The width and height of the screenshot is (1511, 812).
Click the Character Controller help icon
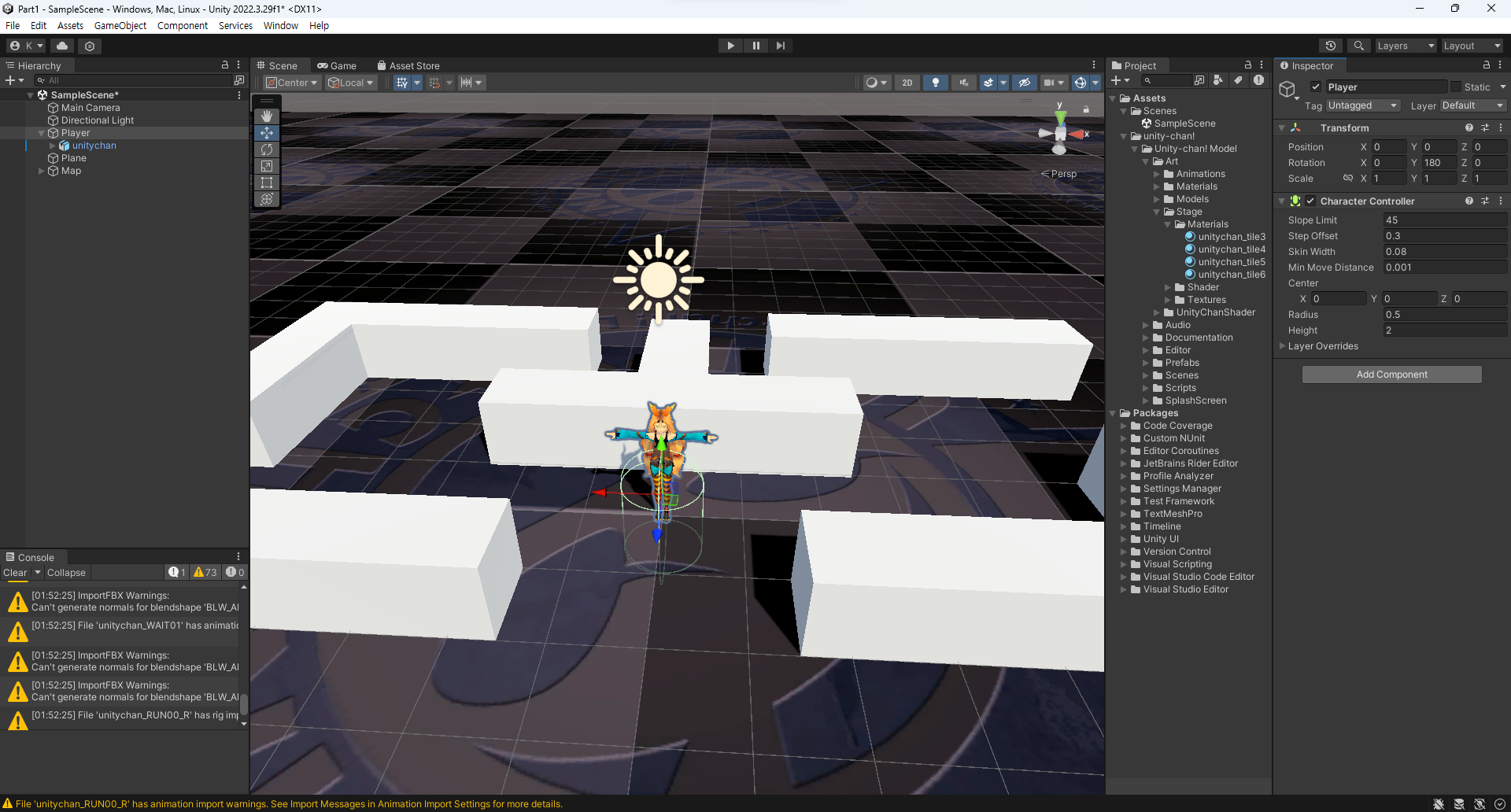1469,201
